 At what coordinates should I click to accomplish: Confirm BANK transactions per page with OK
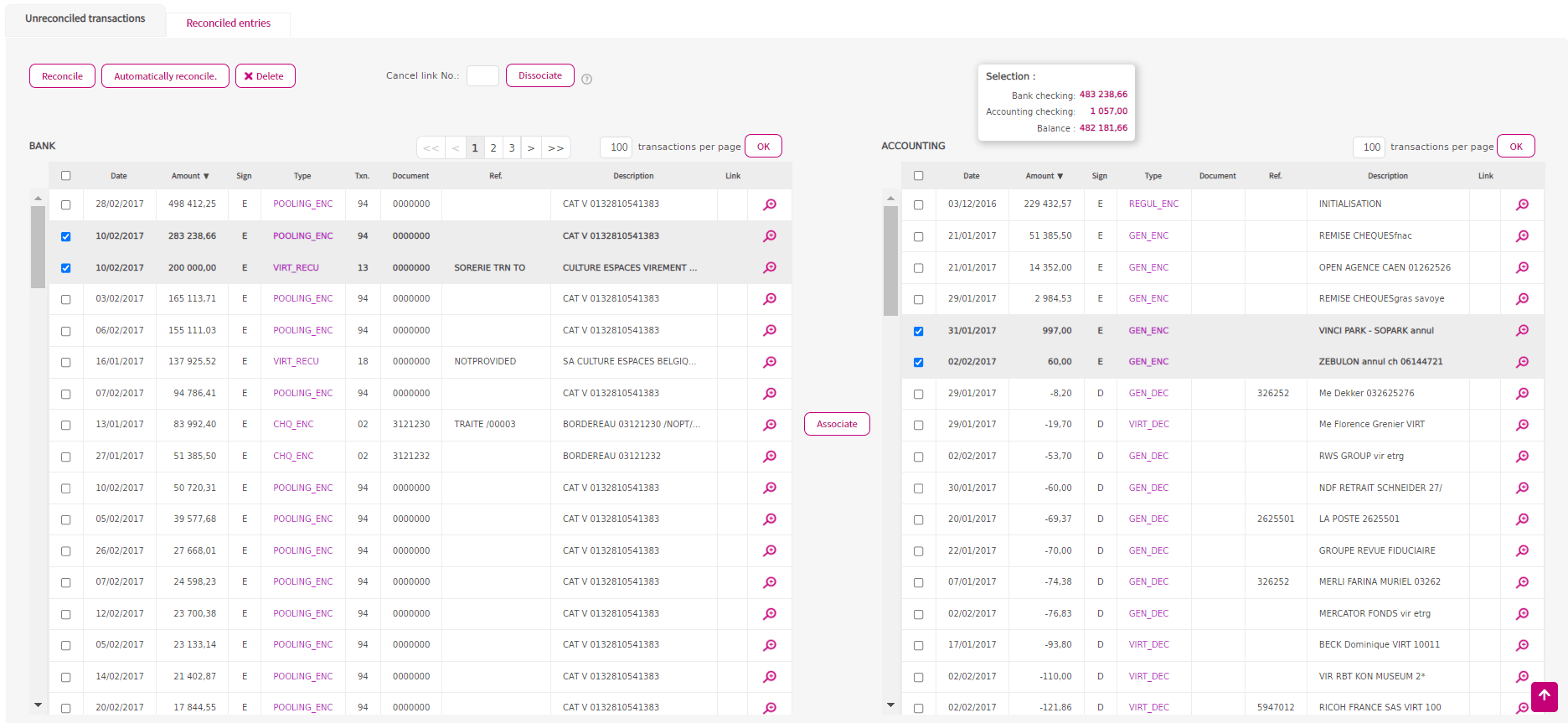click(x=763, y=146)
